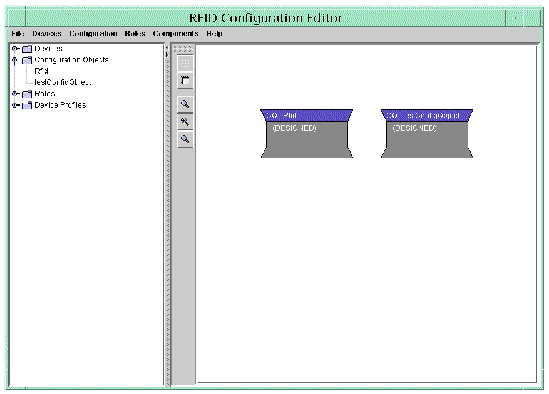Click the Device Profiles folder icon
Image resolution: width=549 pixels, height=394 pixels.
point(27,105)
